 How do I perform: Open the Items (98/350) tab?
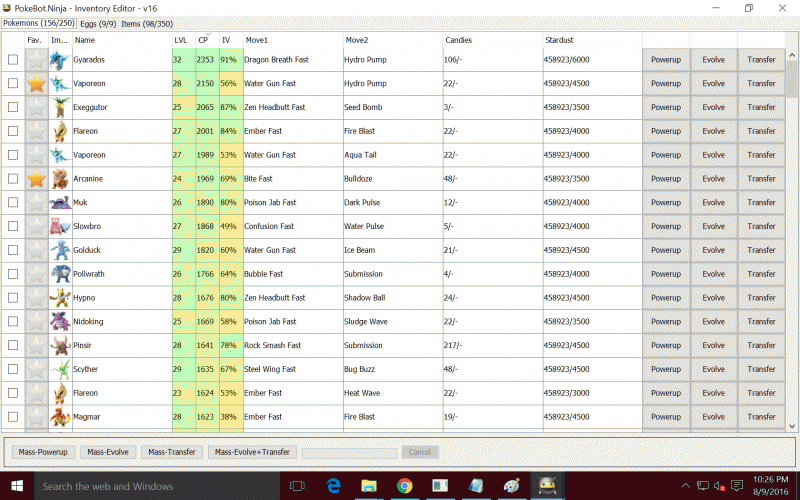pyautogui.click(x=147, y=23)
